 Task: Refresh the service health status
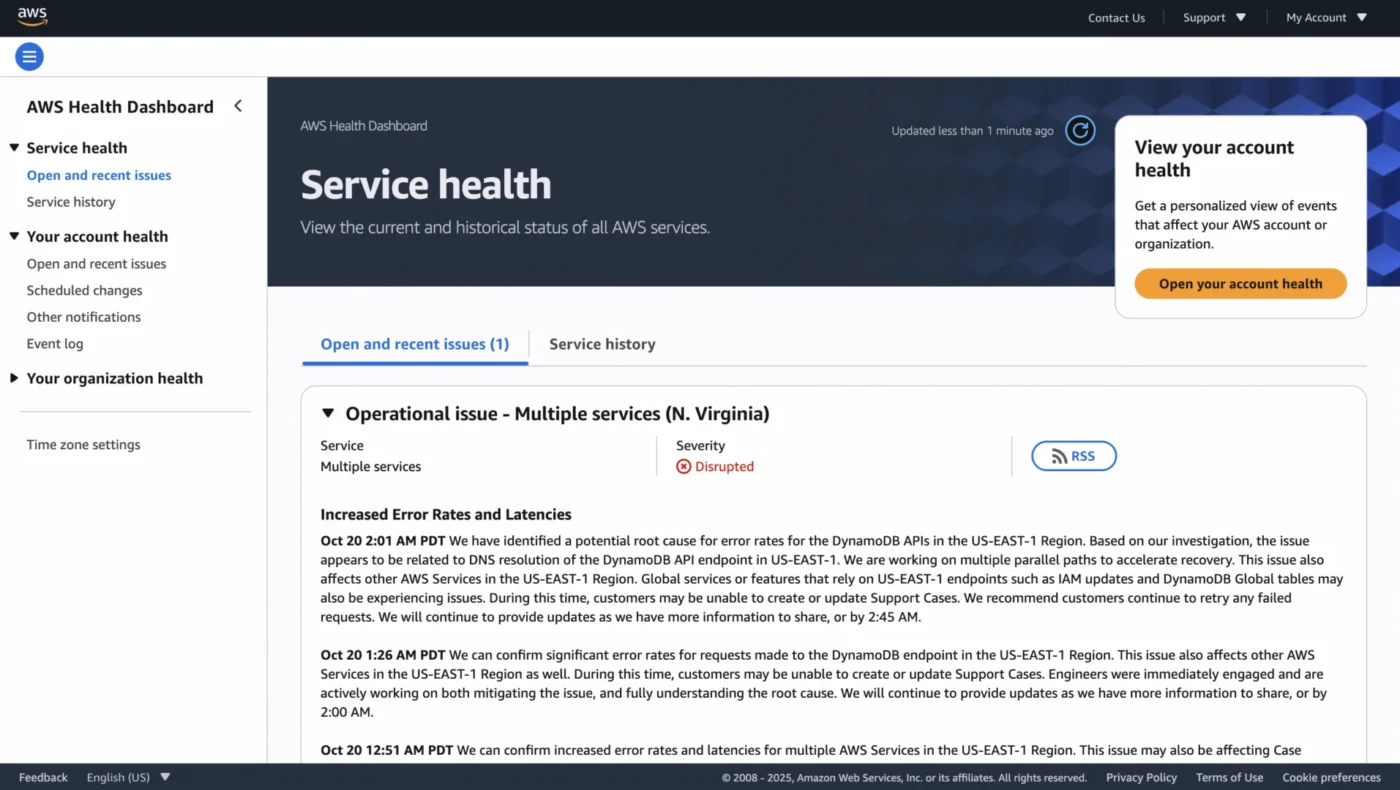point(1080,131)
